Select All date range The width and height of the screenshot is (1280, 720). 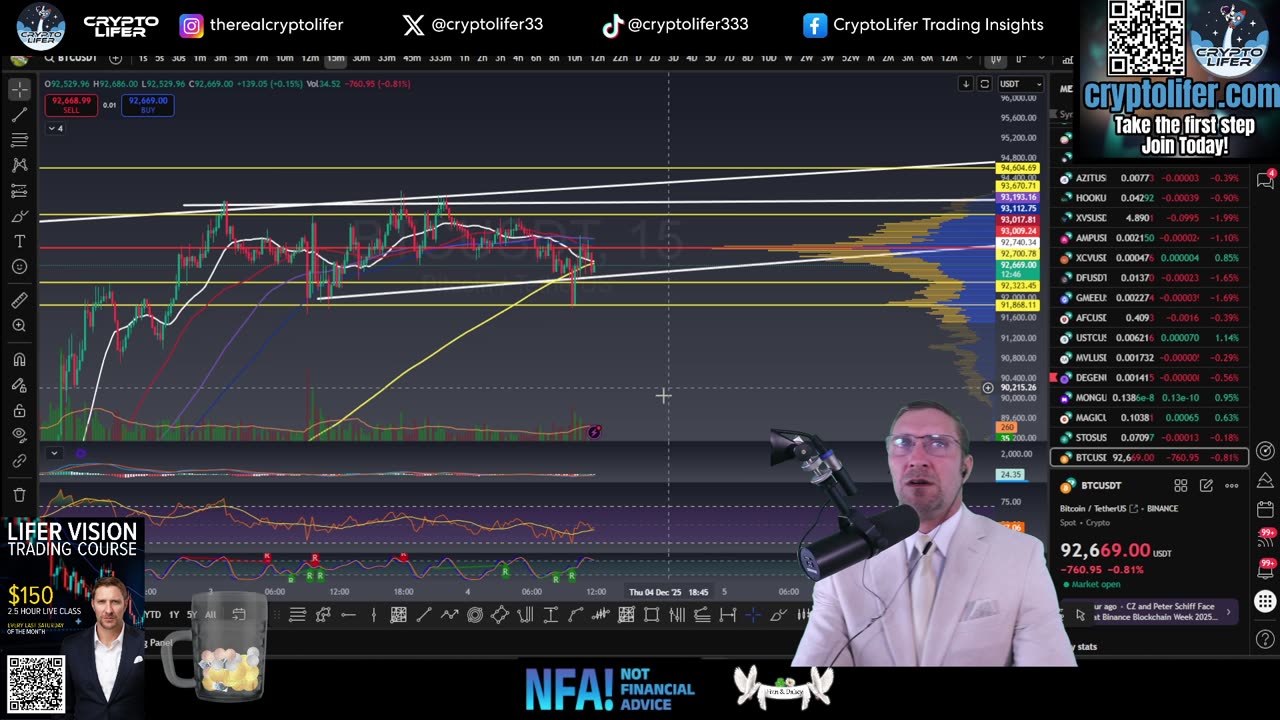pos(210,614)
